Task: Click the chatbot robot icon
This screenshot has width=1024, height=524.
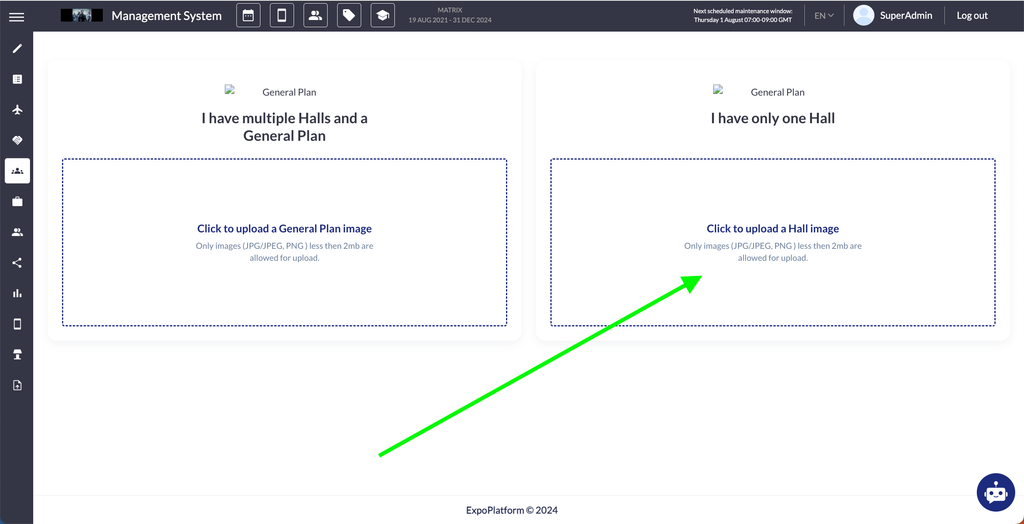Action: point(995,492)
